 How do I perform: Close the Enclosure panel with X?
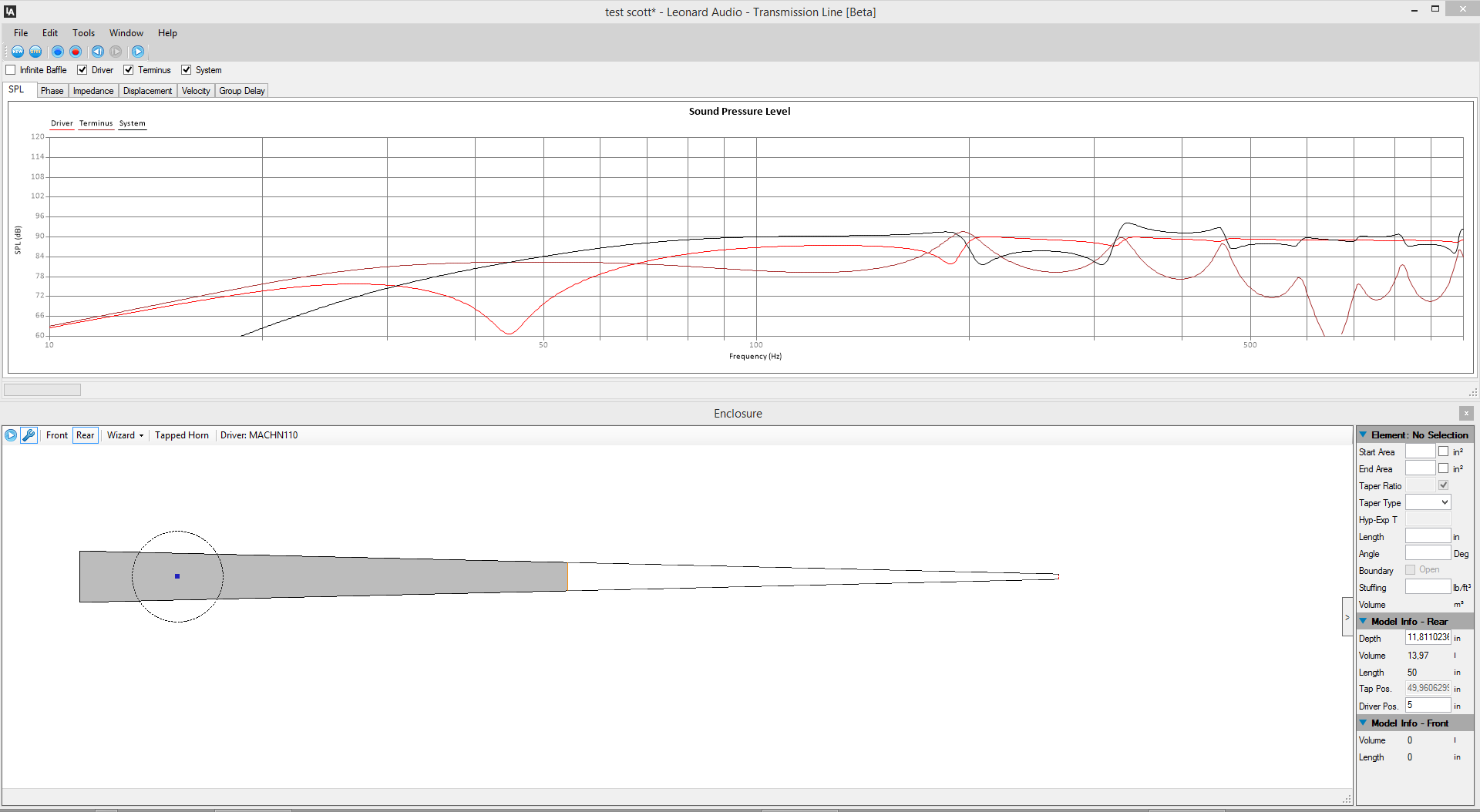1466,414
